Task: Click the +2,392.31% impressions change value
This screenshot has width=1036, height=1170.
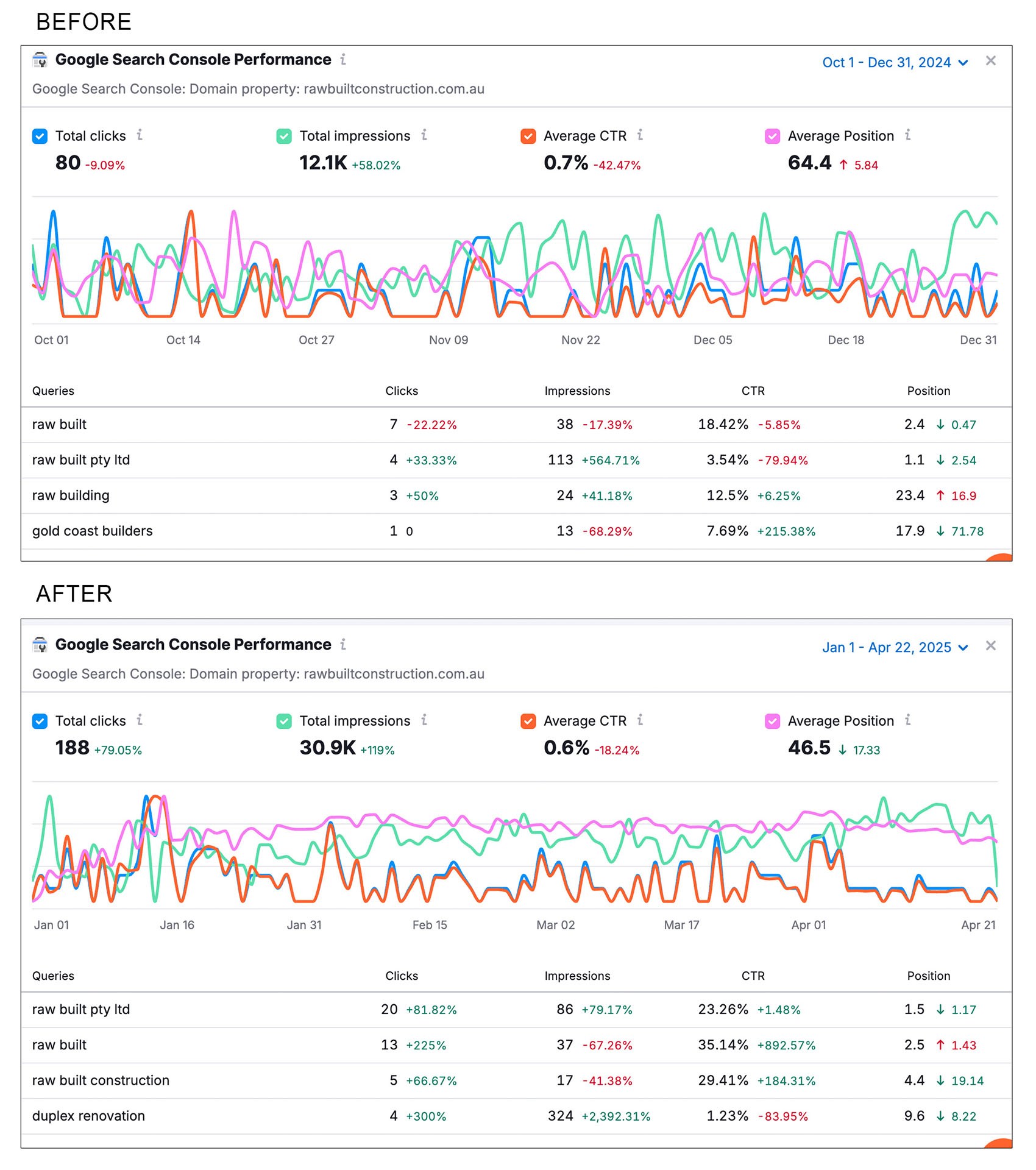Action: click(x=616, y=1116)
